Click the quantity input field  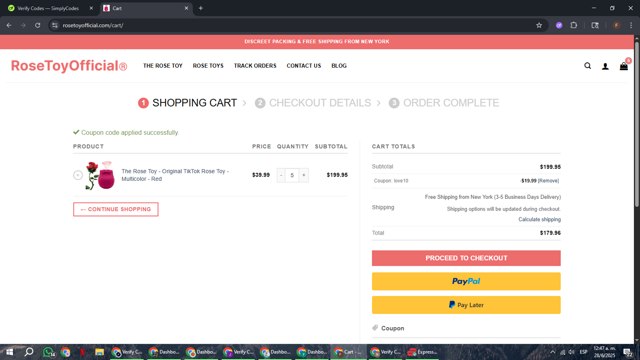(x=292, y=175)
